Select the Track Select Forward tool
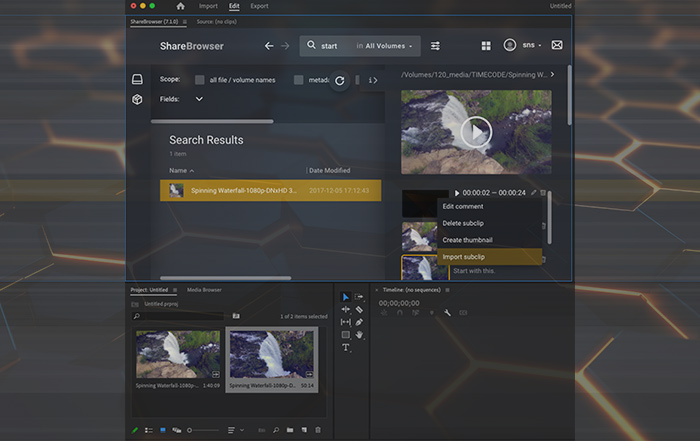Viewport: 700px width, 441px height. [359, 297]
